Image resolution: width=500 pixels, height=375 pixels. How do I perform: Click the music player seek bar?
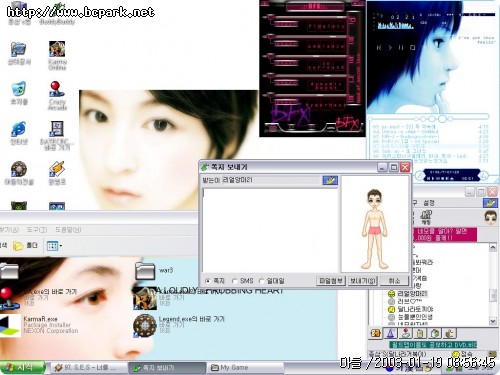coord(428,118)
